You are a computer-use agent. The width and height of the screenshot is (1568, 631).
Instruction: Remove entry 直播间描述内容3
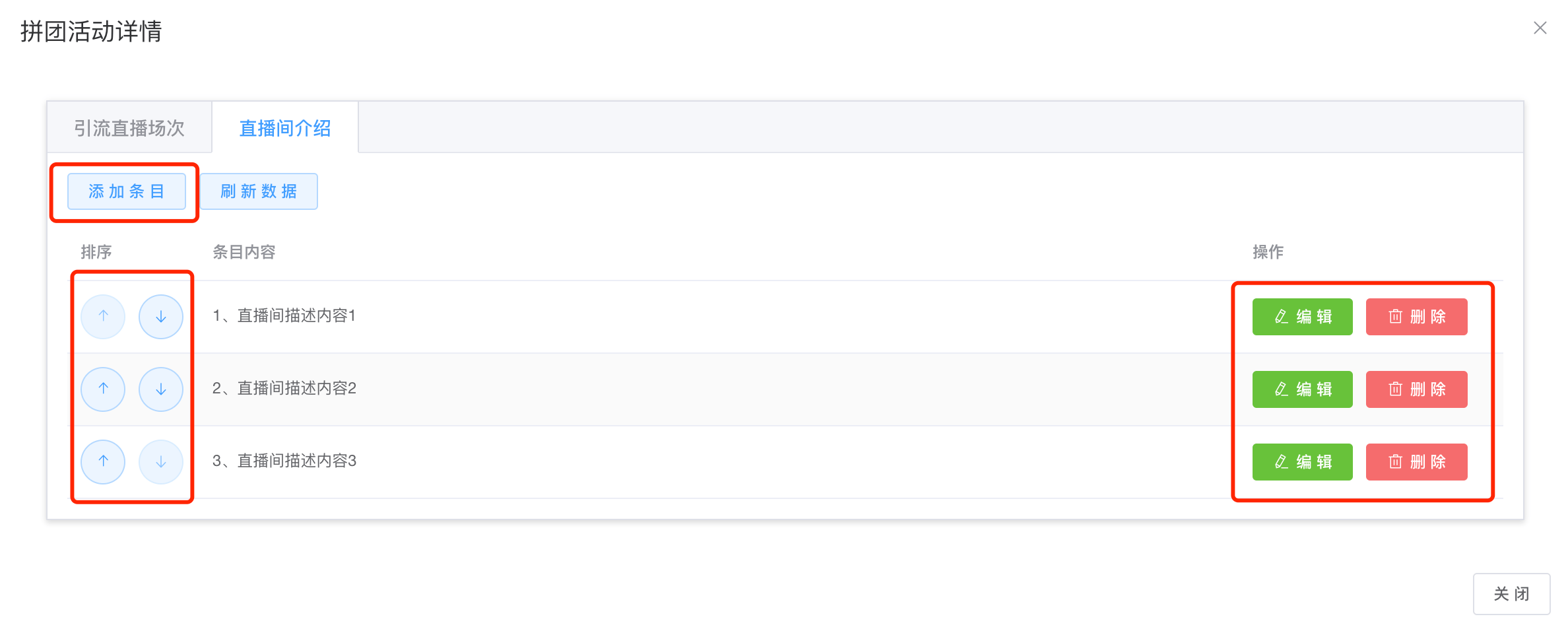point(1416,462)
